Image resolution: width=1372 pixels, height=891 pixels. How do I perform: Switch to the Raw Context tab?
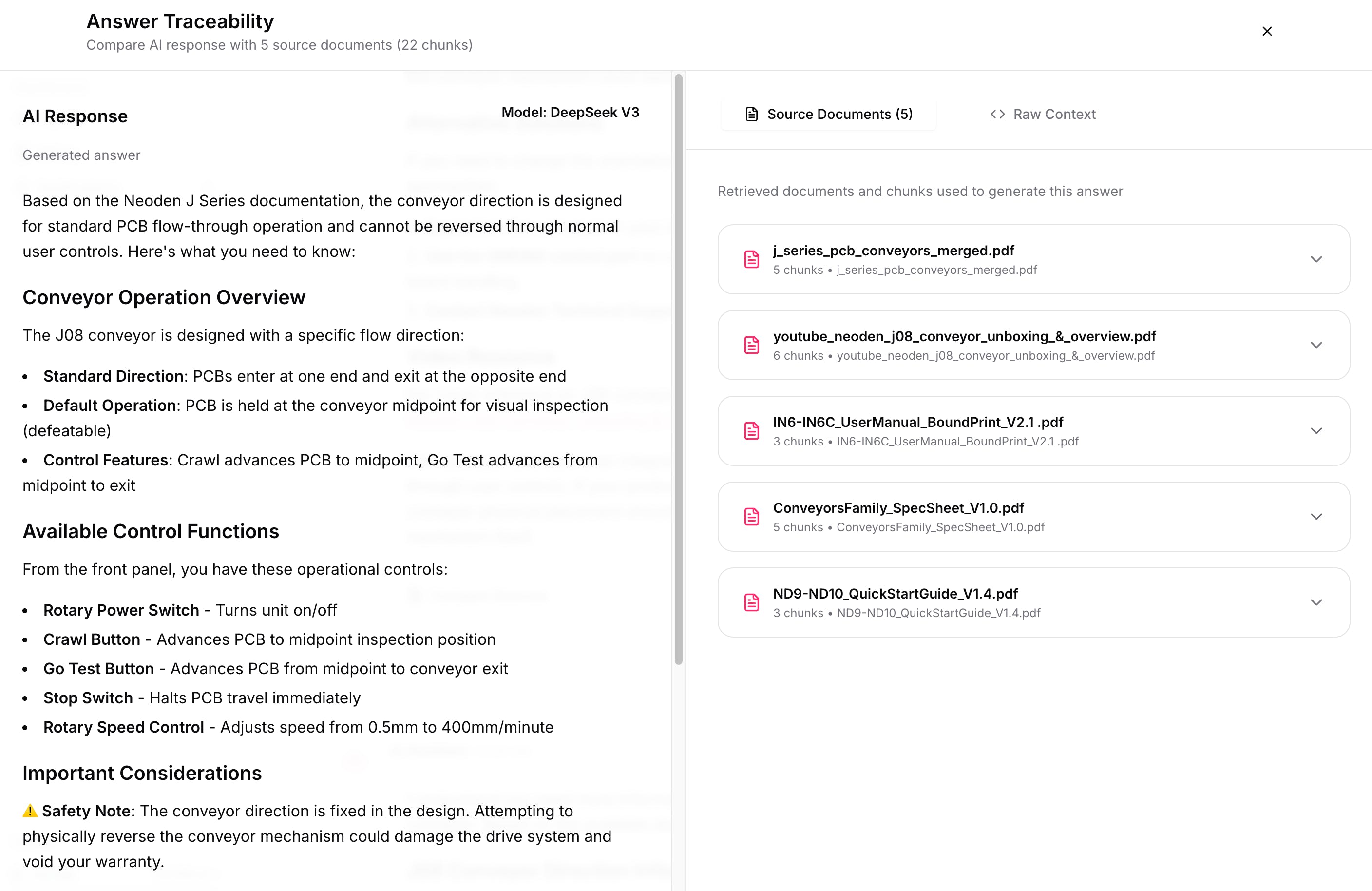(1043, 114)
